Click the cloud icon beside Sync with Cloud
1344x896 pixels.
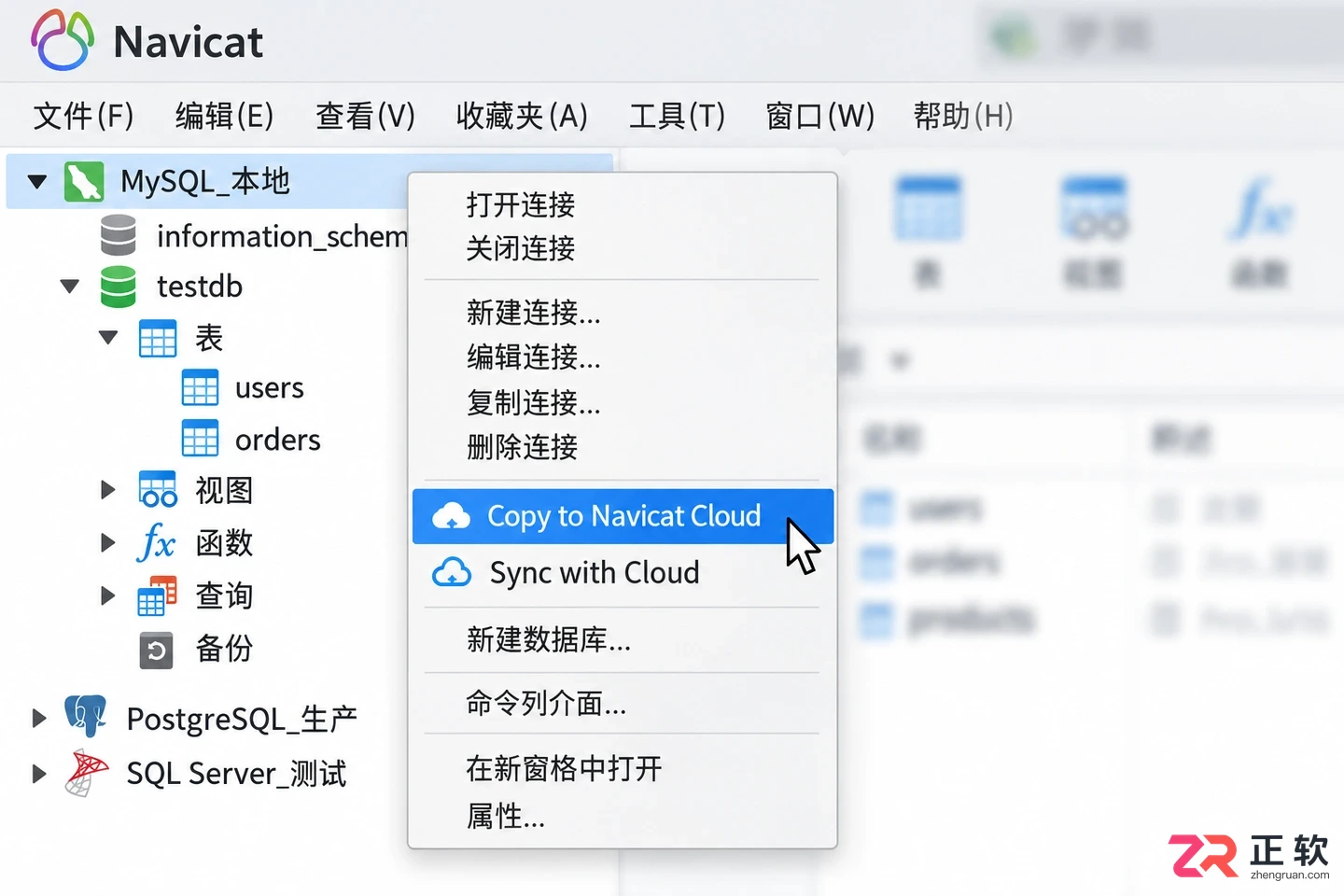[452, 572]
